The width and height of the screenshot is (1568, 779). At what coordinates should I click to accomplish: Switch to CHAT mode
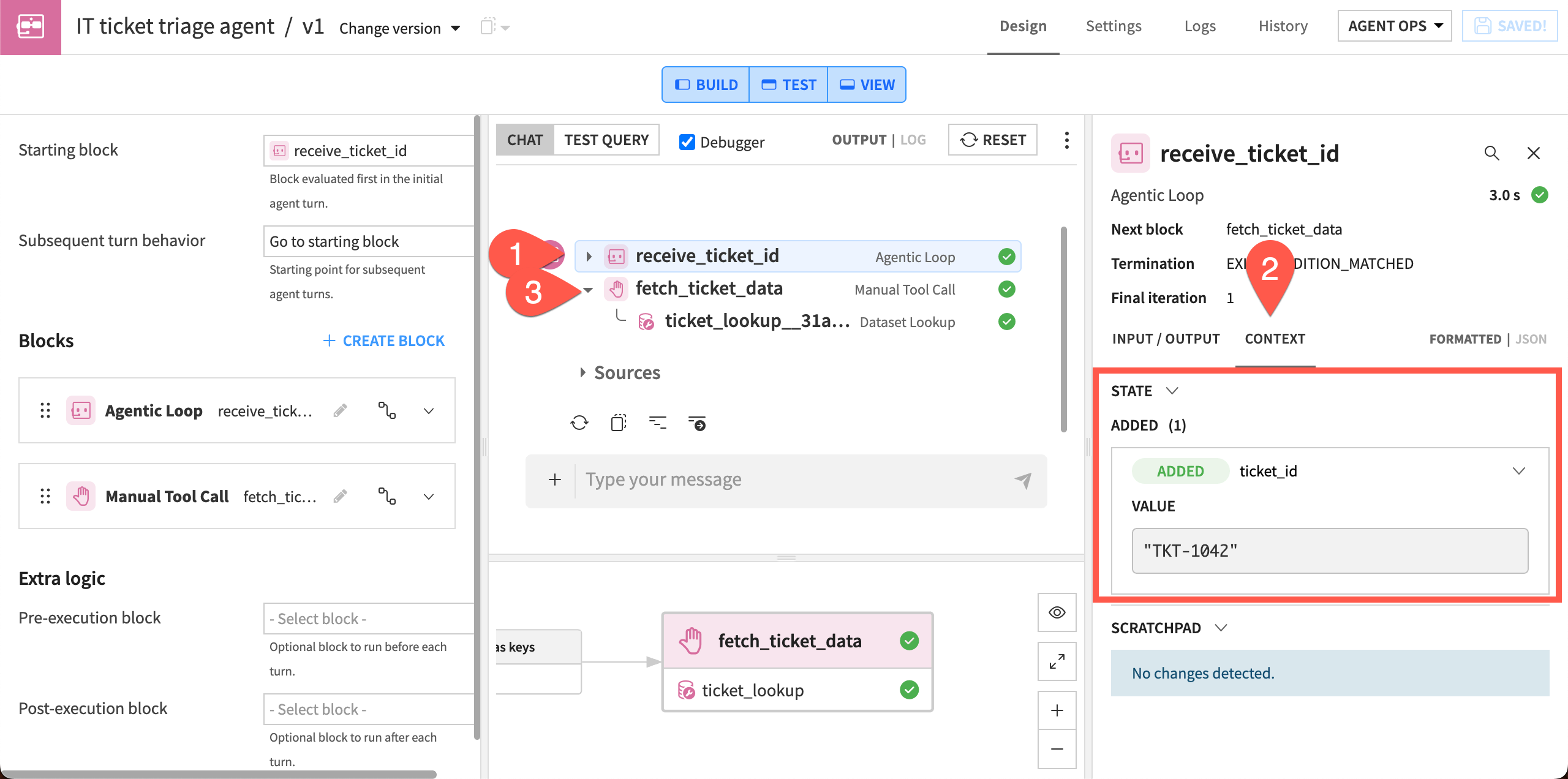525,140
